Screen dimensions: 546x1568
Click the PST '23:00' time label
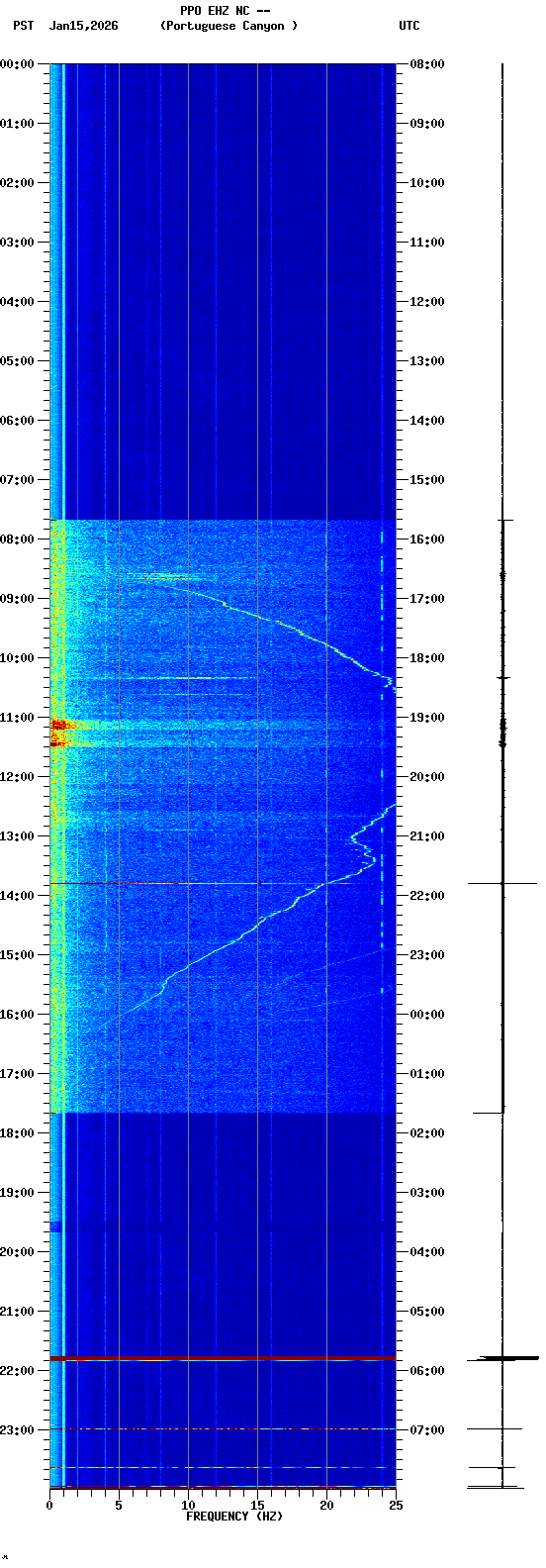(x=17, y=1430)
